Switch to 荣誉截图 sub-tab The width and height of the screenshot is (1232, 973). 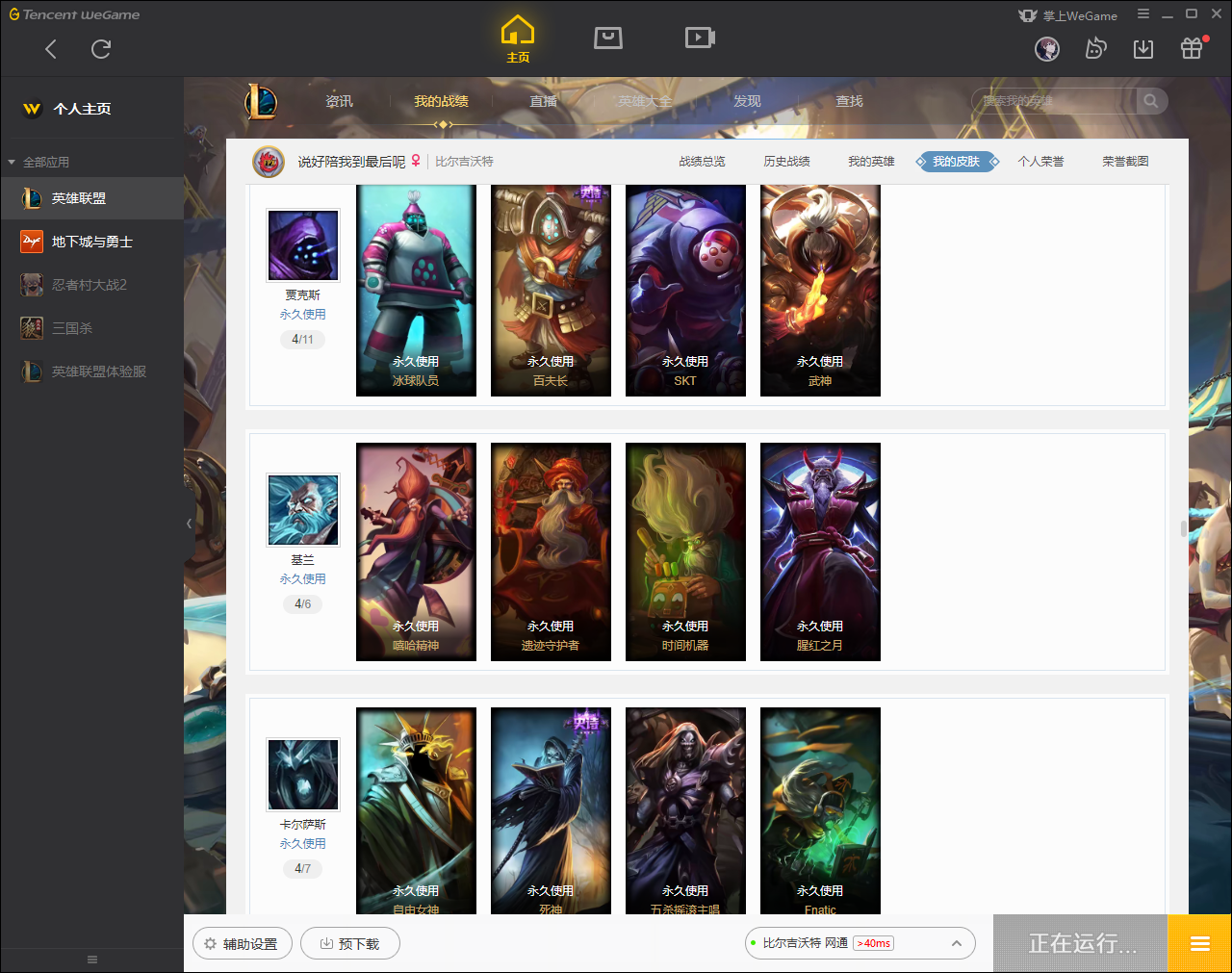pyautogui.click(x=1125, y=162)
